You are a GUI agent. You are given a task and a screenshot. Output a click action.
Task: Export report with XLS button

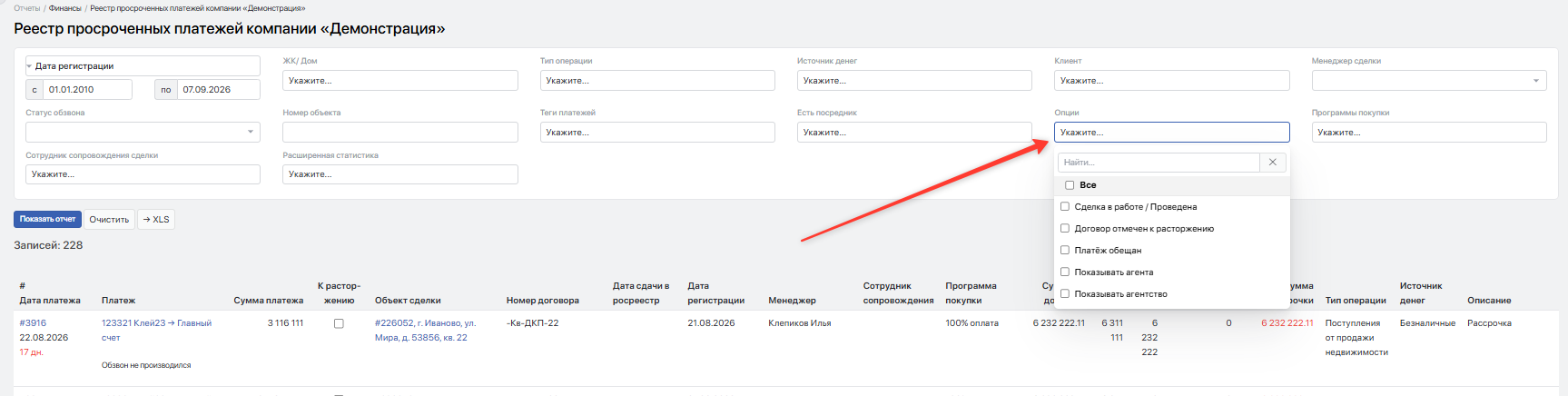tap(156, 220)
